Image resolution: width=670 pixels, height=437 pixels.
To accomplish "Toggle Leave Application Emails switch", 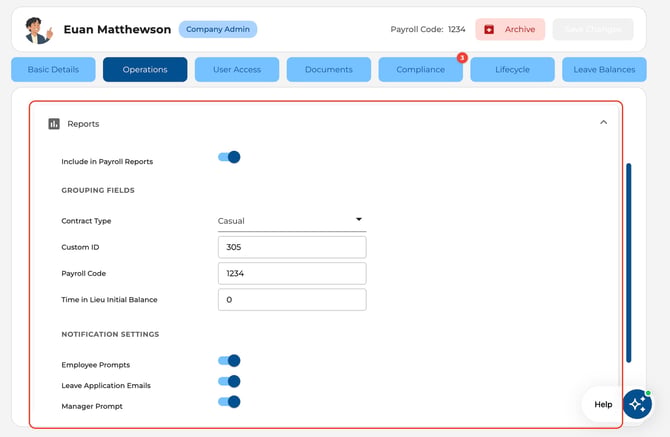I will tap(229, 381).
